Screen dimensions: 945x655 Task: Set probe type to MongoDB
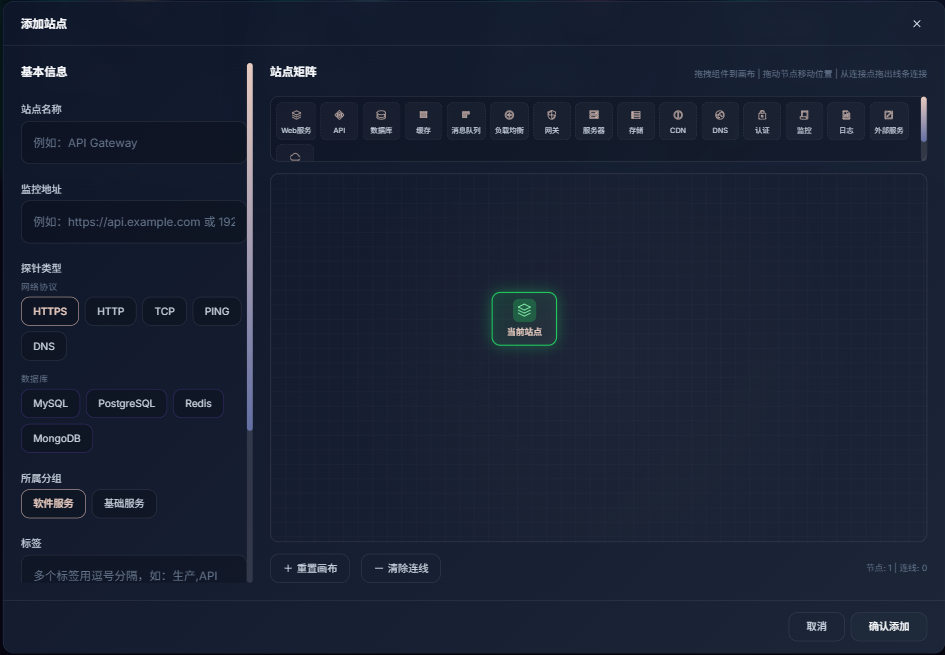57,438
